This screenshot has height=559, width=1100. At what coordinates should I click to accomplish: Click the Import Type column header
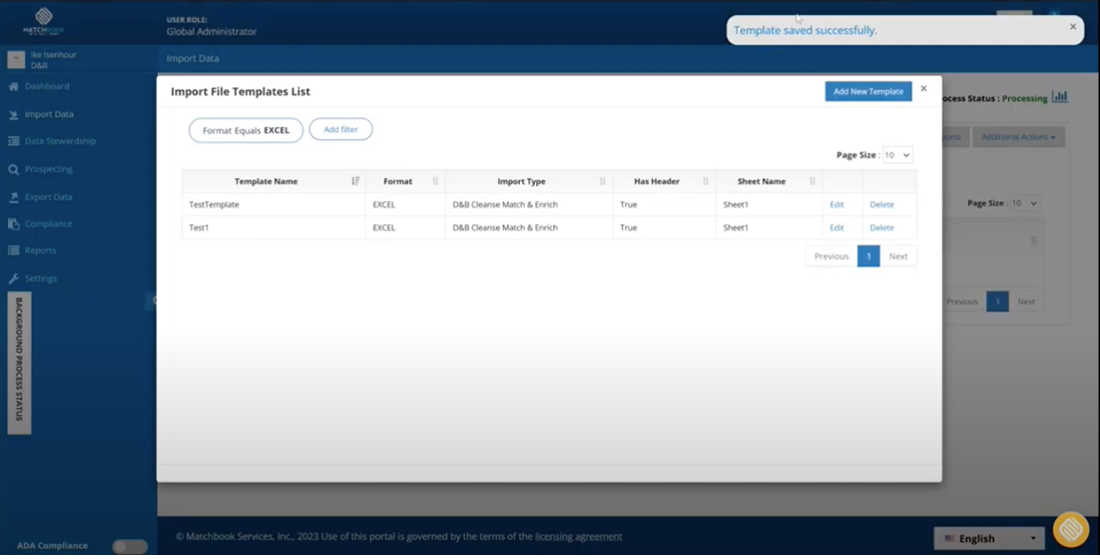point(521,181)
